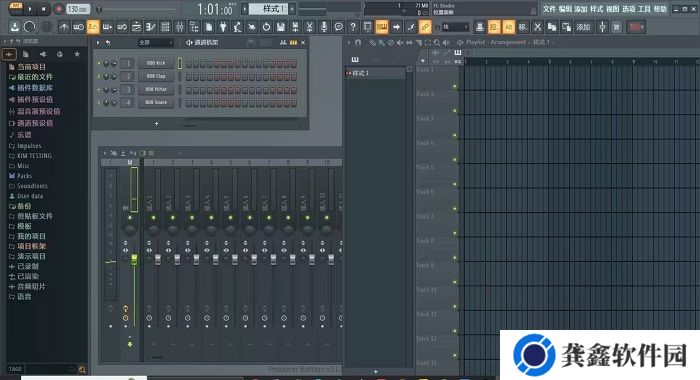700x380 pixels.
Task: Click the 808 Snare channel button
Action: click(x=156, y=102)
